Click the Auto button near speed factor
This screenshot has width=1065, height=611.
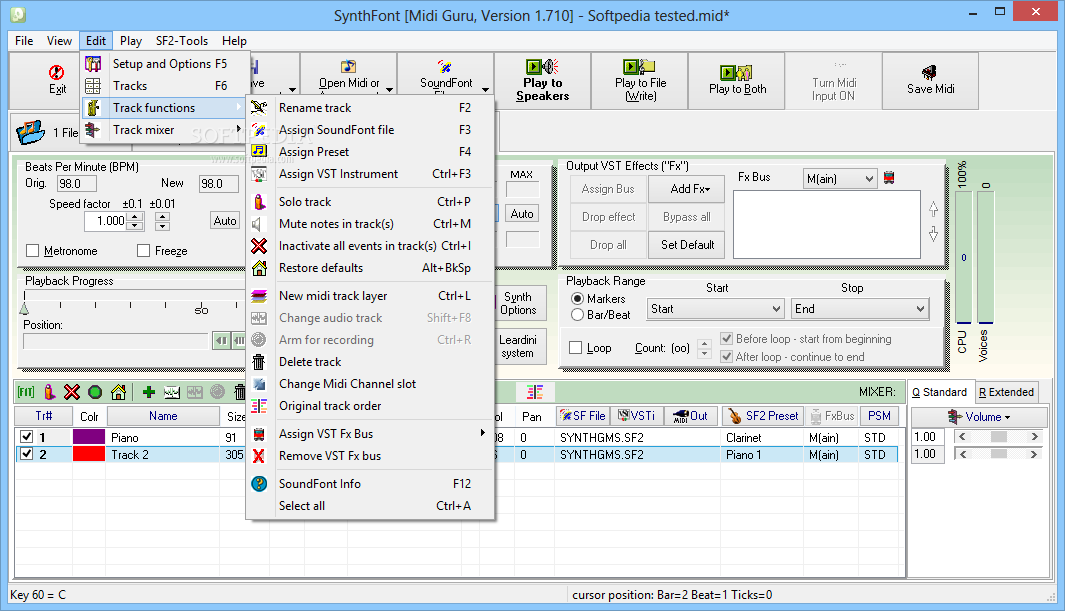[x=225, y=221]
